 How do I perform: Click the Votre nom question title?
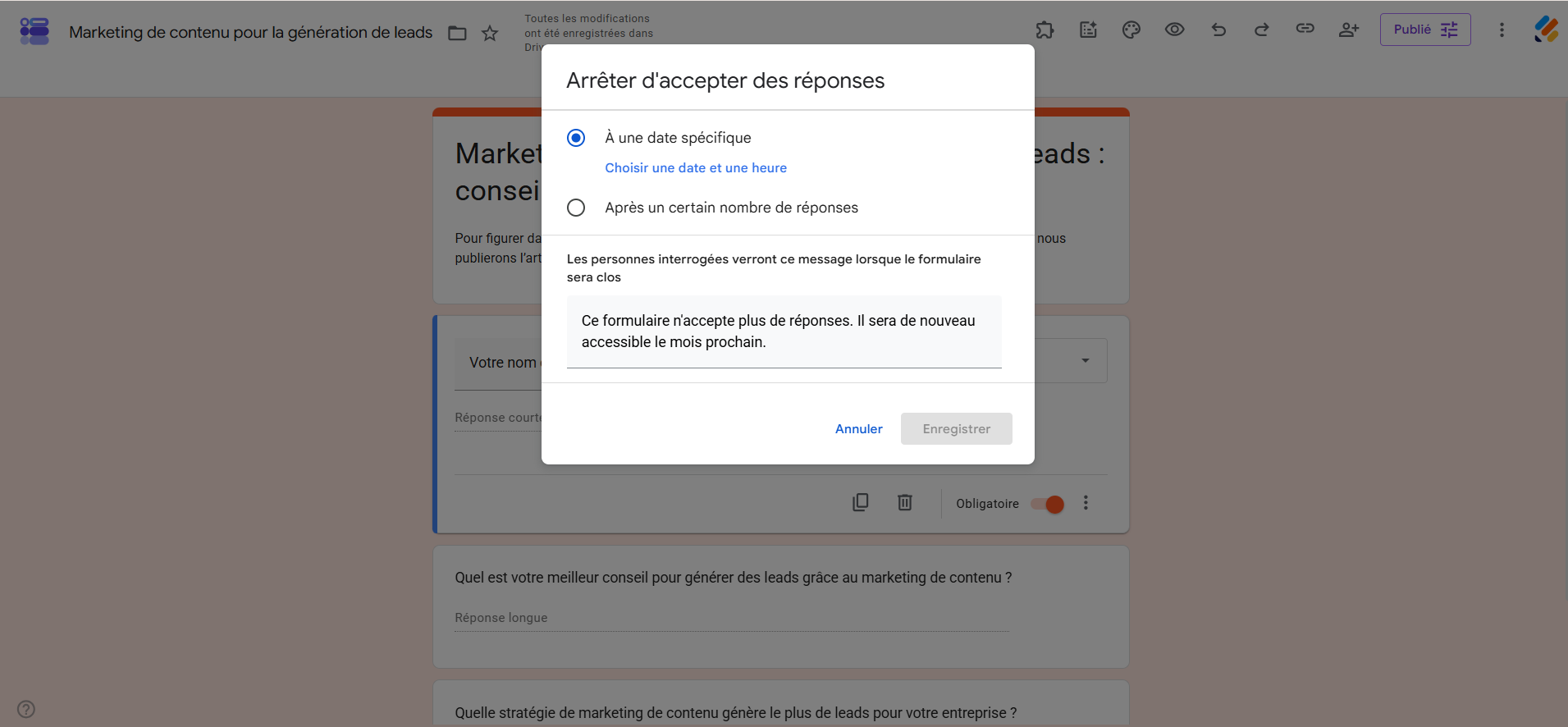point(503,363)
